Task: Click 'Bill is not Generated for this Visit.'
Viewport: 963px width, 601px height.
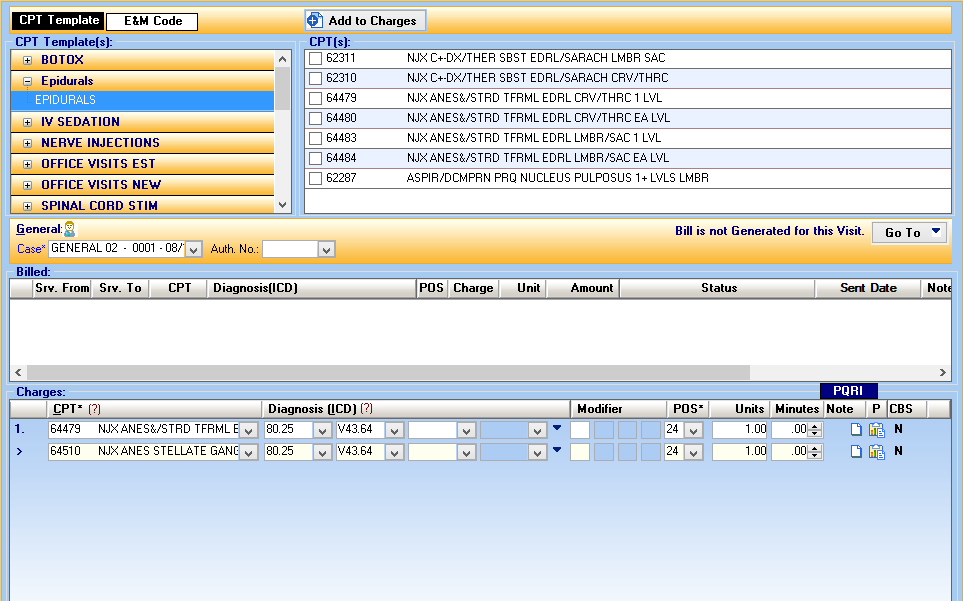Action: [x=770, y=231]
